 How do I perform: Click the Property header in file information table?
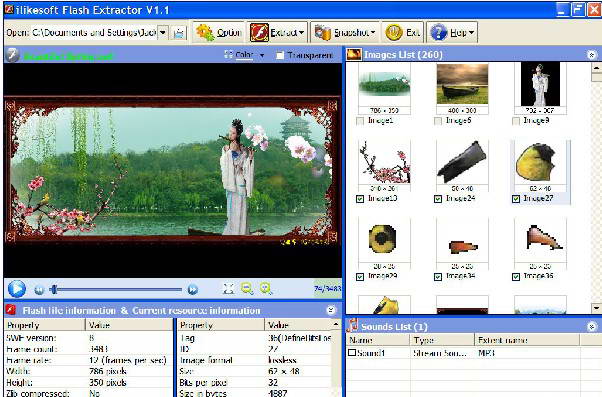click(x=45, y=325)
